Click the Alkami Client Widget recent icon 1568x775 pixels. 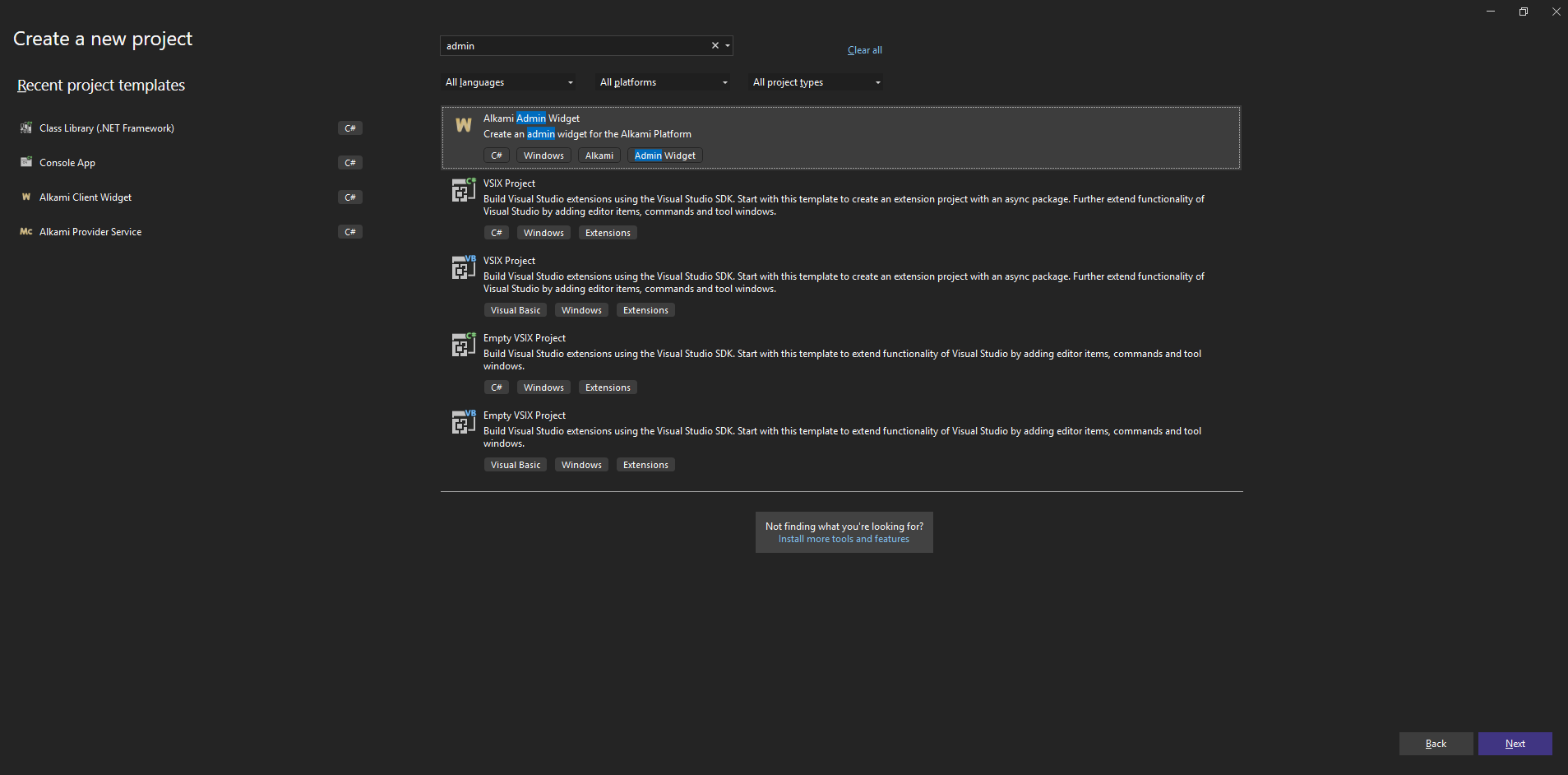[x=26, y=197]
